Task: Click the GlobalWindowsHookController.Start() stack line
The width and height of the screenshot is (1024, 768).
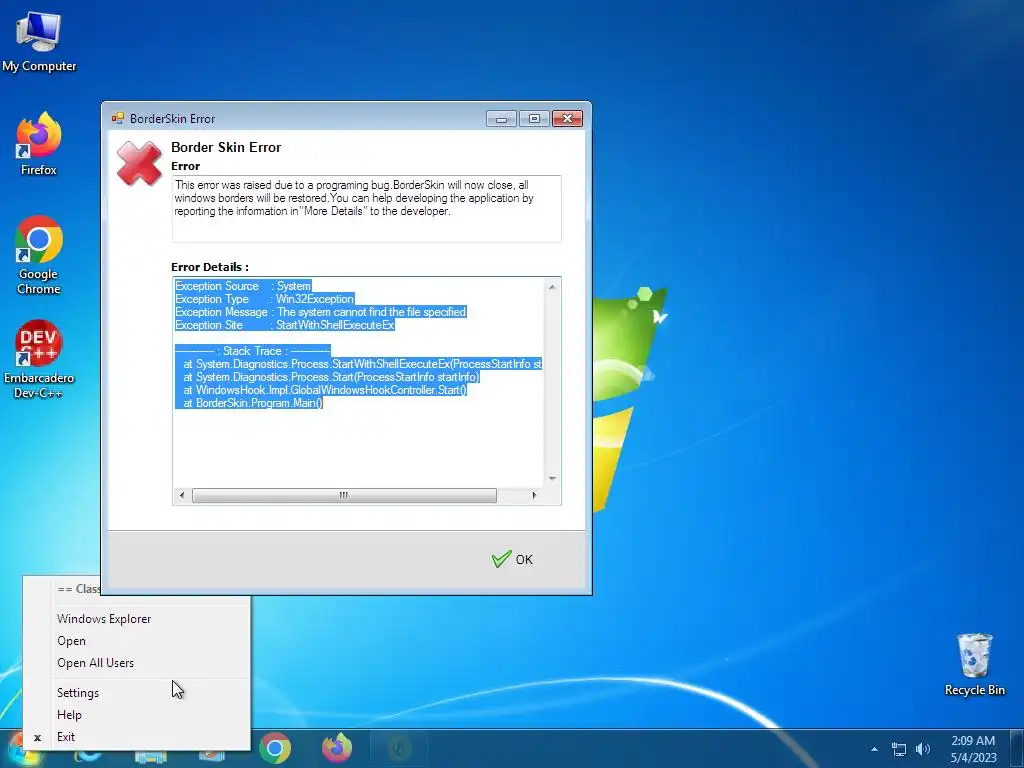Action: click(x=321, y=391)
